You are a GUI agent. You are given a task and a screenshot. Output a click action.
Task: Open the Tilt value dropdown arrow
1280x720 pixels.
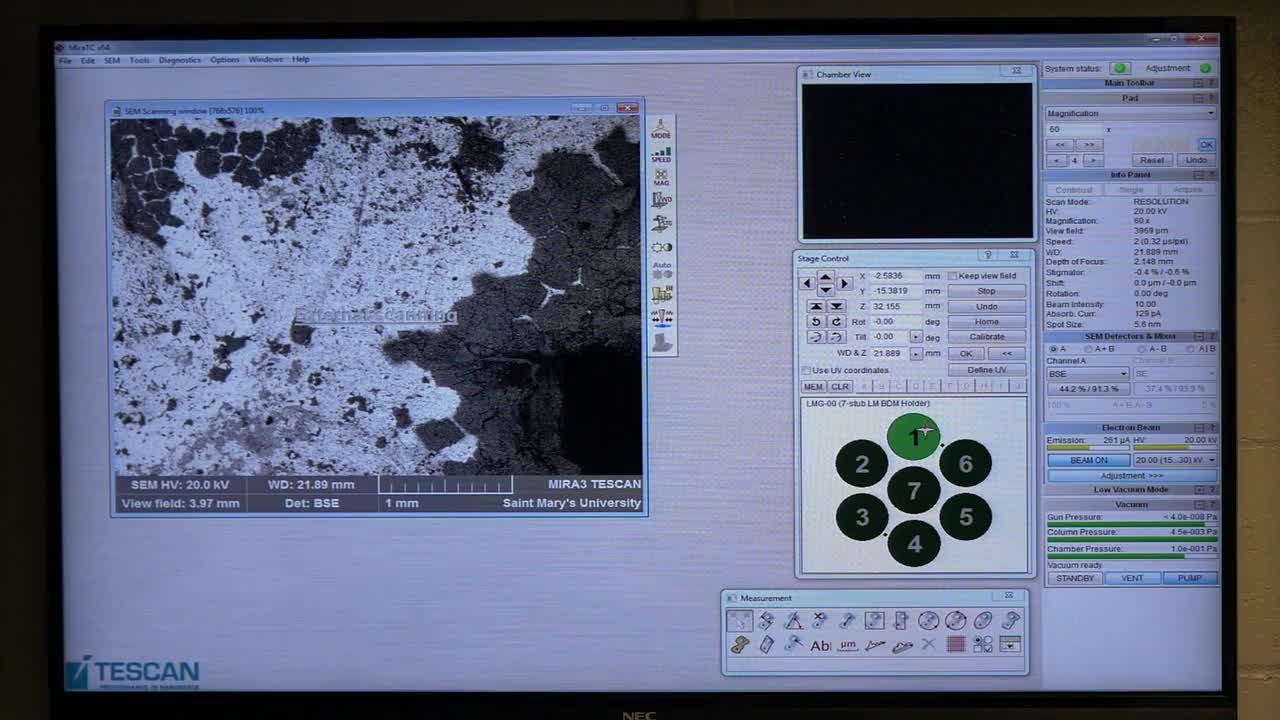[916, 337]
